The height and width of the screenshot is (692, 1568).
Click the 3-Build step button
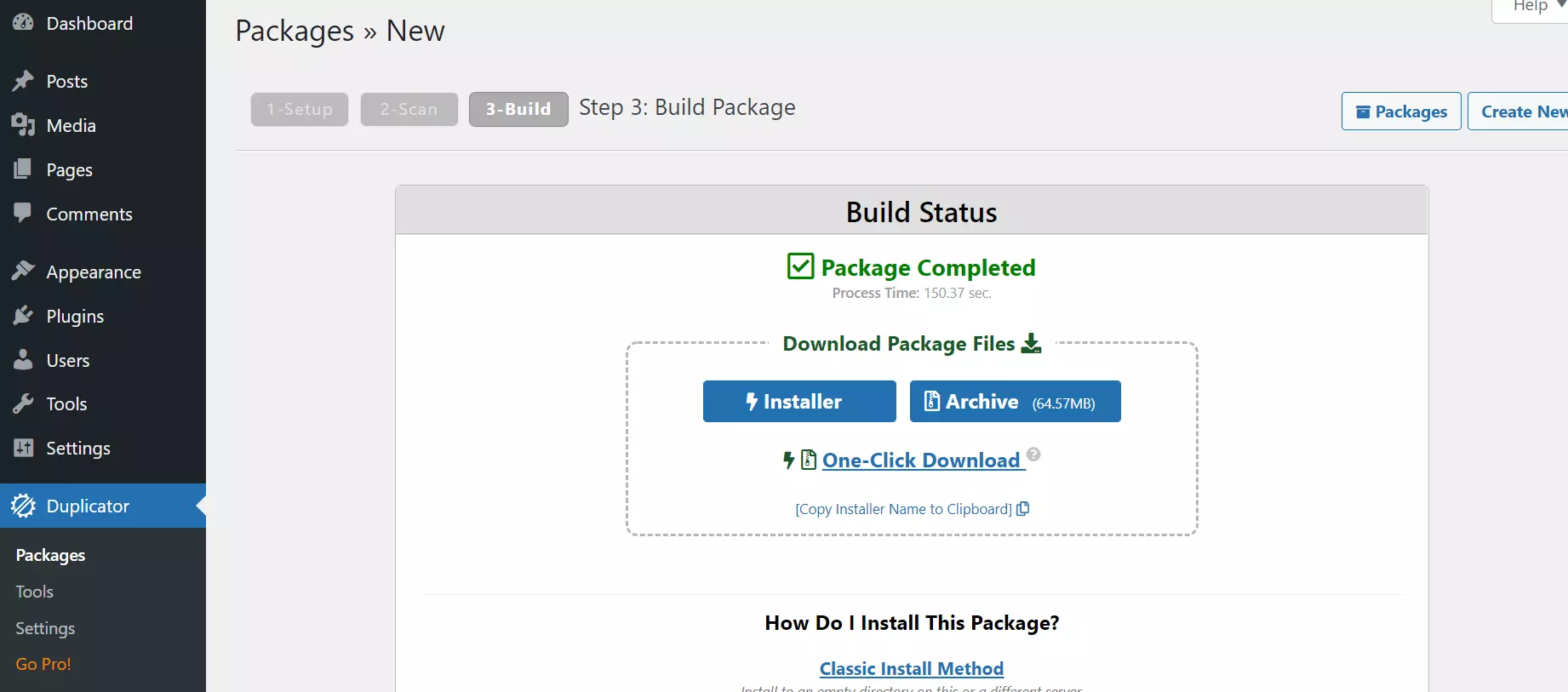(x=518, y=109)
